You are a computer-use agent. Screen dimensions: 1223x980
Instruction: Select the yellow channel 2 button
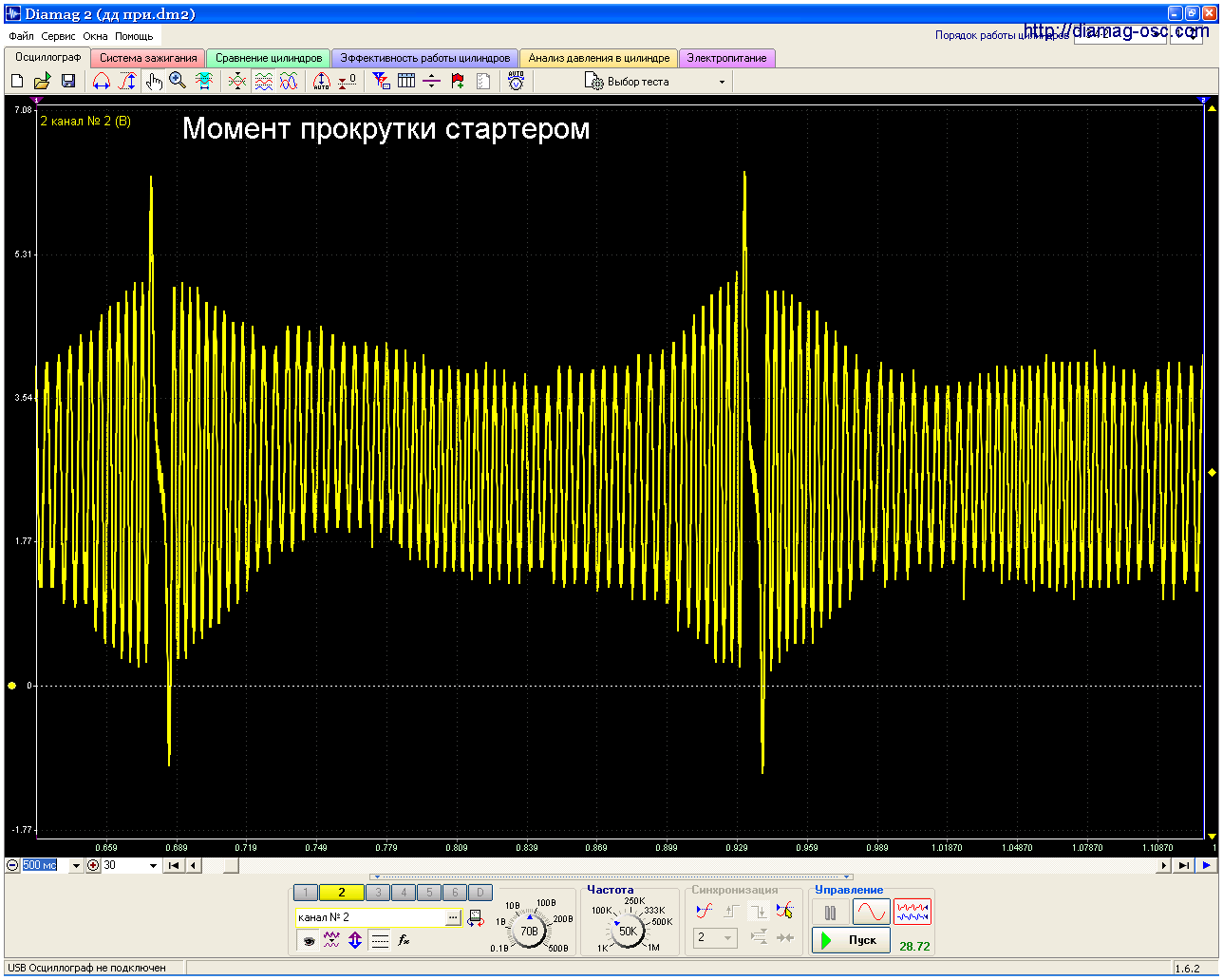[x=342, y=893]
